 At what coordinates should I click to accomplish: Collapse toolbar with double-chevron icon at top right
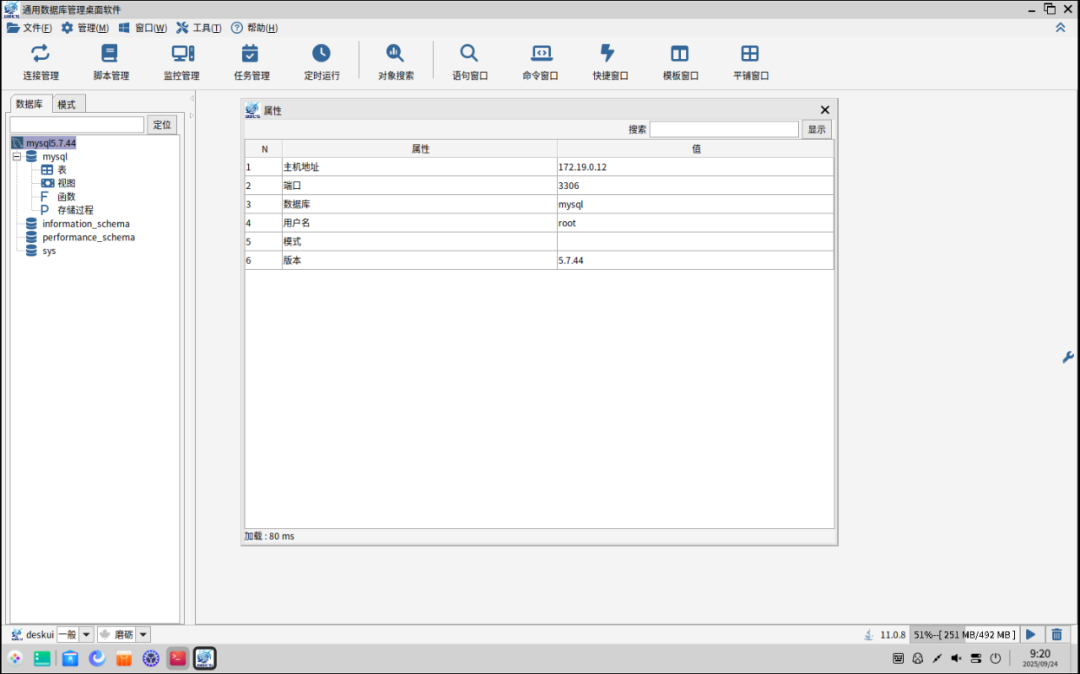1061,28
